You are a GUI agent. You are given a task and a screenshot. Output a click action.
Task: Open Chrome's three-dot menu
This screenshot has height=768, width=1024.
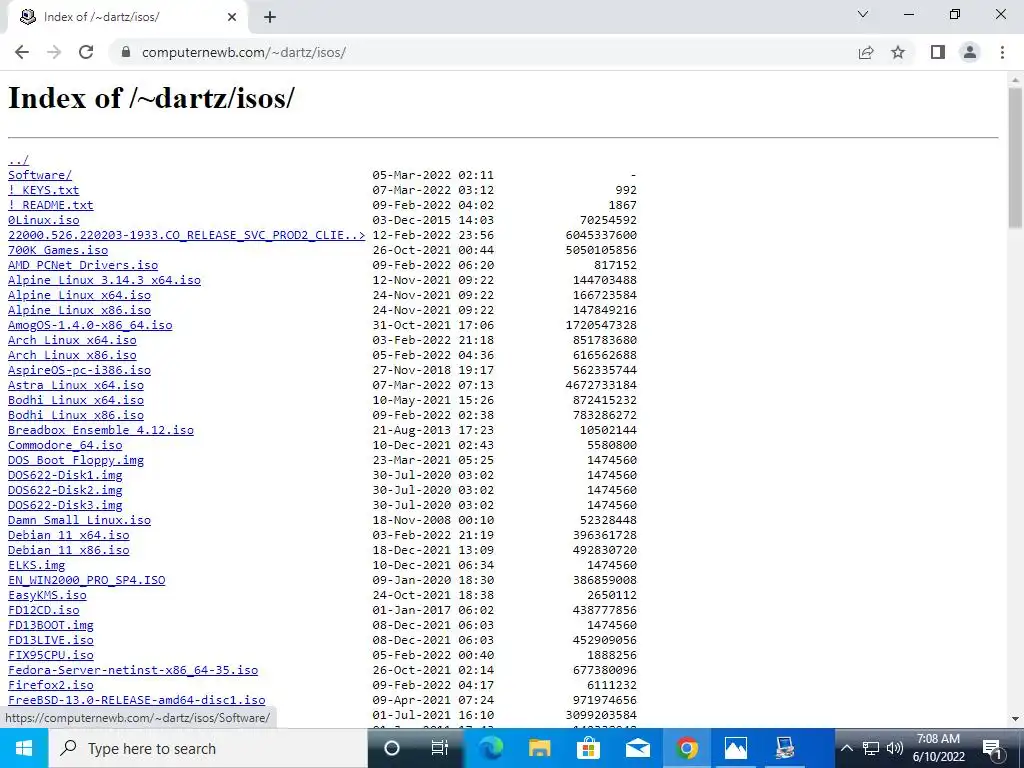coord(1002,52)
